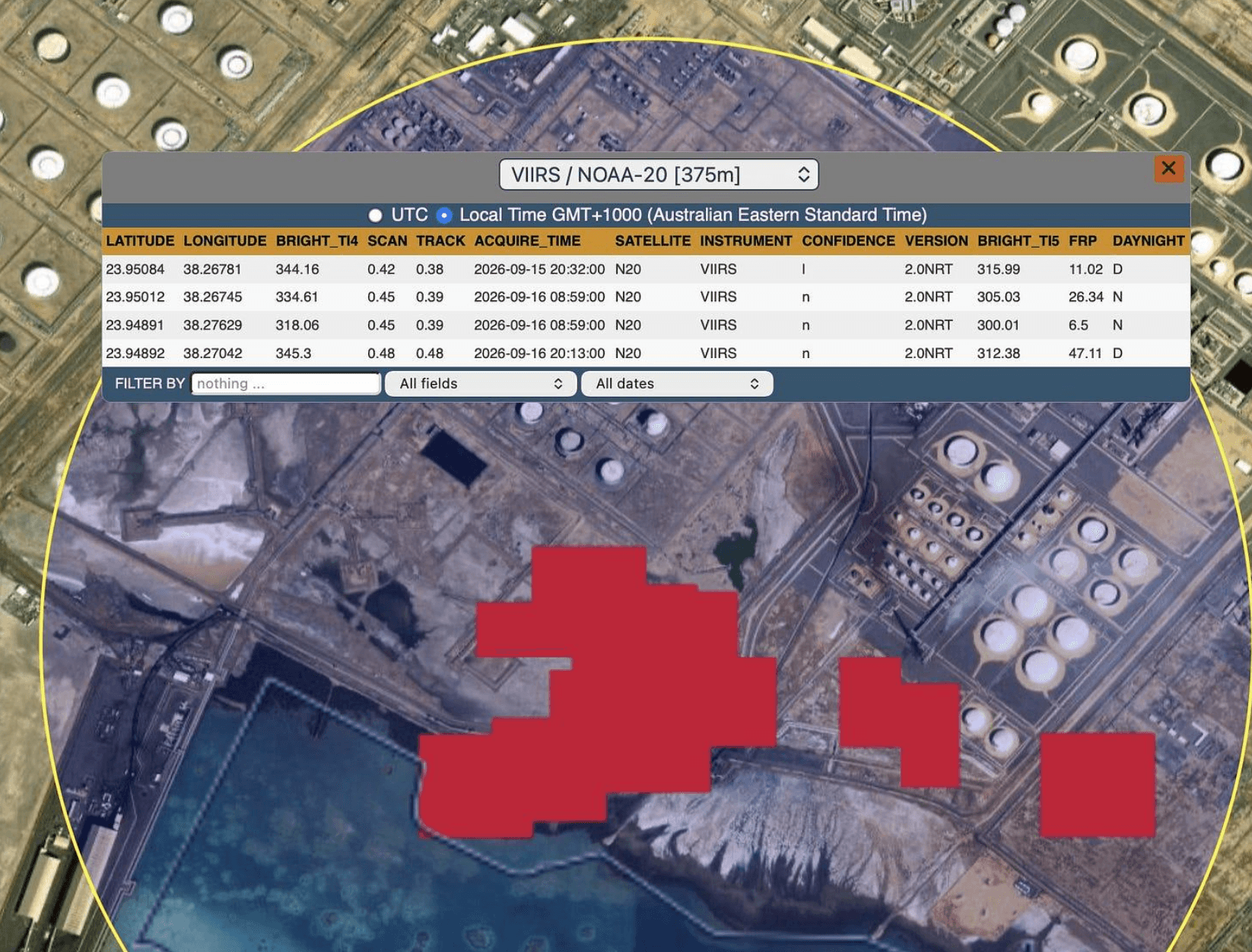
Task: Click the isolated red fire pixel square
Action: click(x=1098, y=785)
